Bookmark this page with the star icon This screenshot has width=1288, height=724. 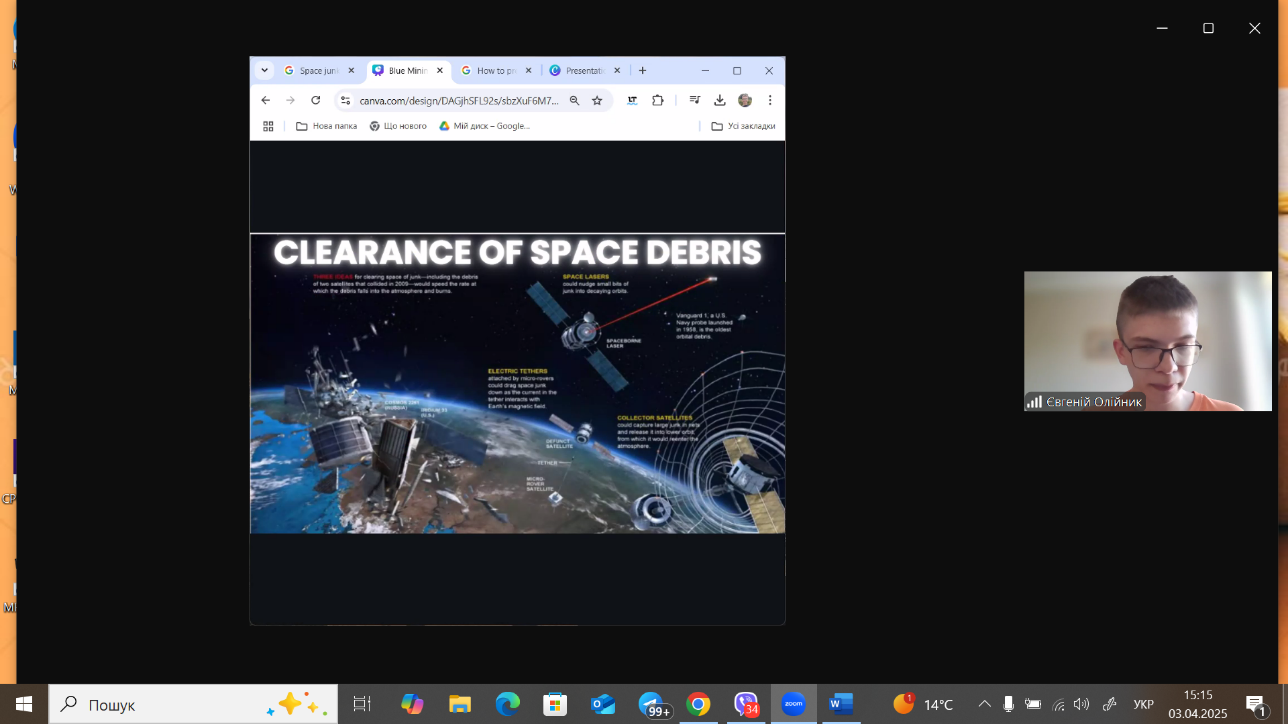coord(597,100)
